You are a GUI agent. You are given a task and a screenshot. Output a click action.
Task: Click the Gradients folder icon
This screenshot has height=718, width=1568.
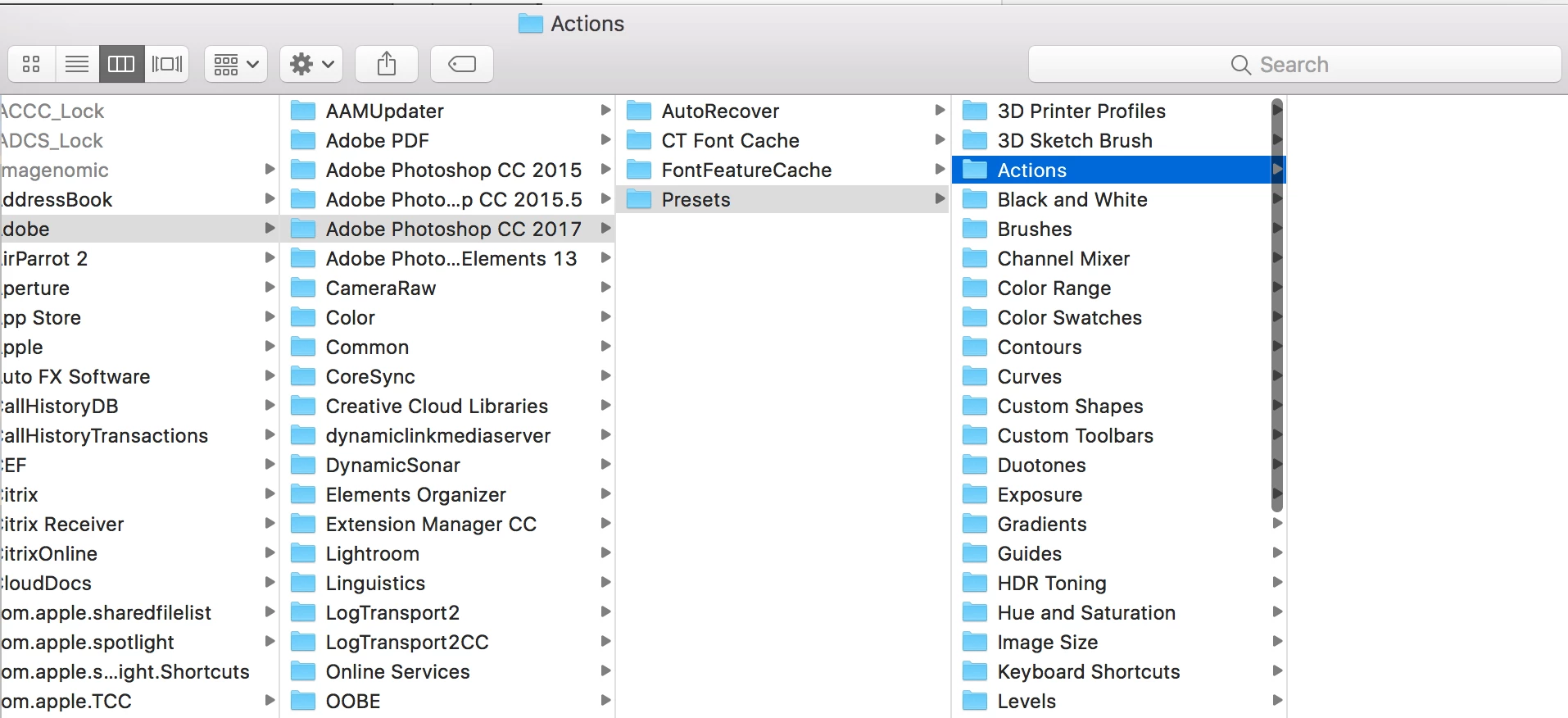975,524
